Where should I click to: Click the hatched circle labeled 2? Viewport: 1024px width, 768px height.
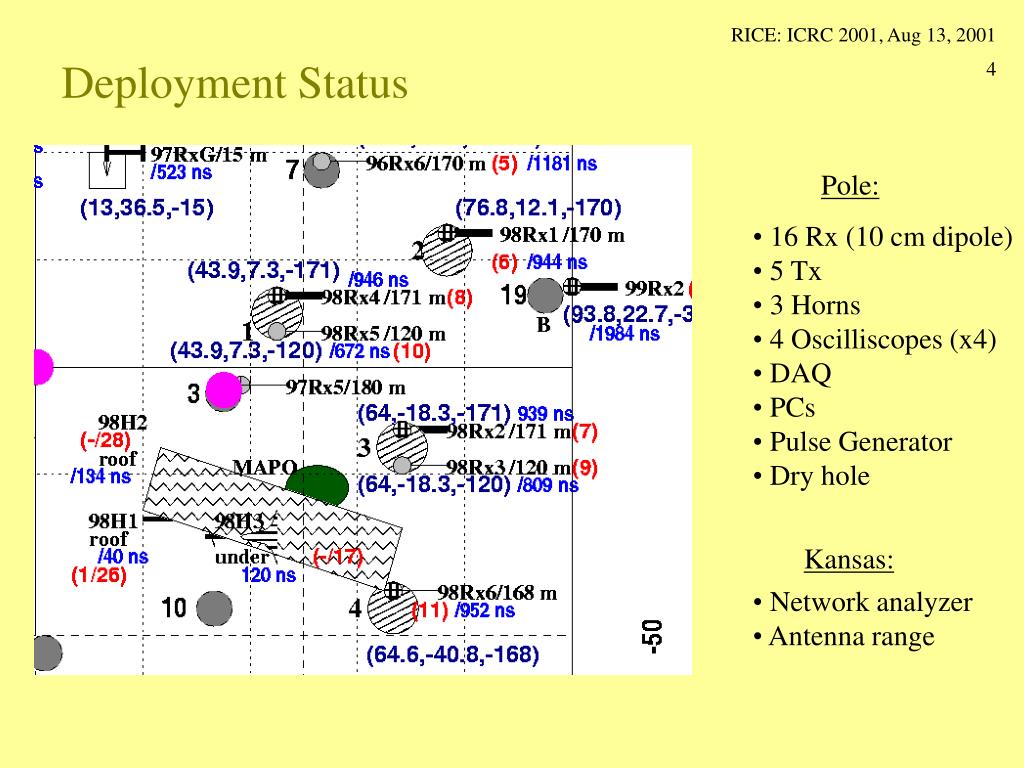click(447, 251)
